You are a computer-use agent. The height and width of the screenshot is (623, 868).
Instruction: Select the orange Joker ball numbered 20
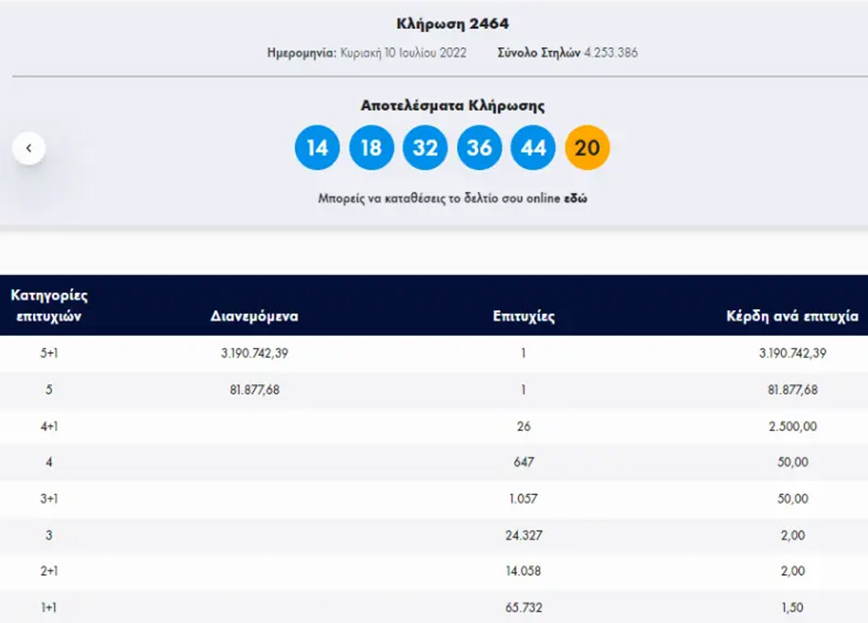587,148
